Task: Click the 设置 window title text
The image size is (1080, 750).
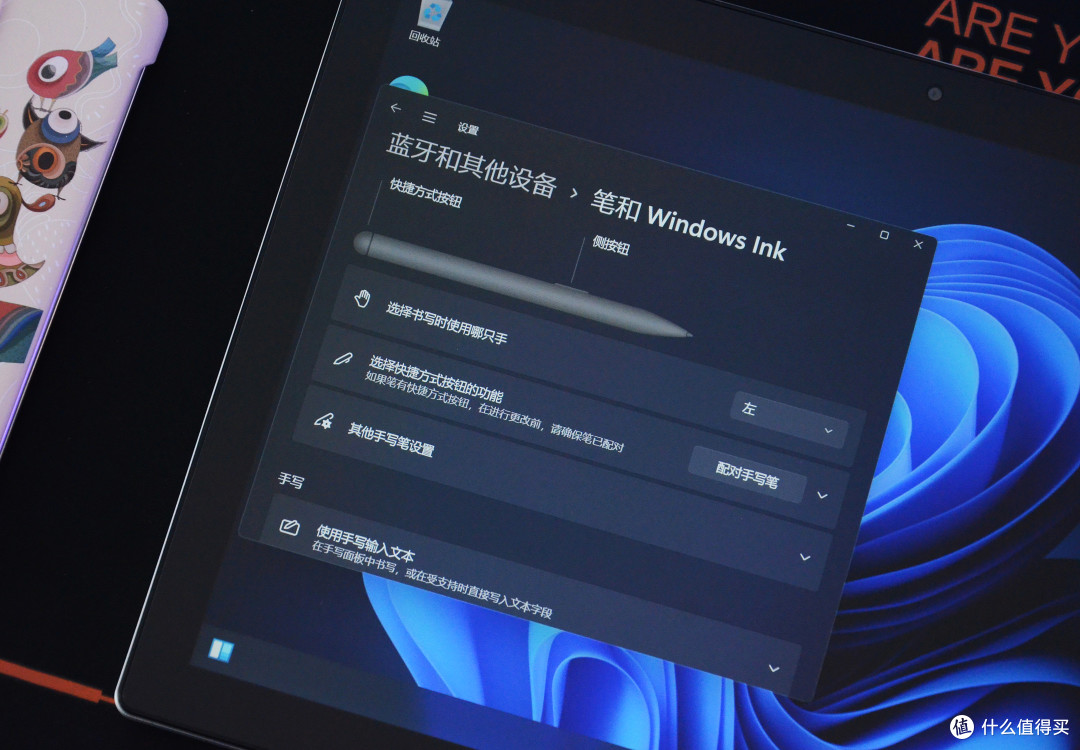Action: point(468,128)
